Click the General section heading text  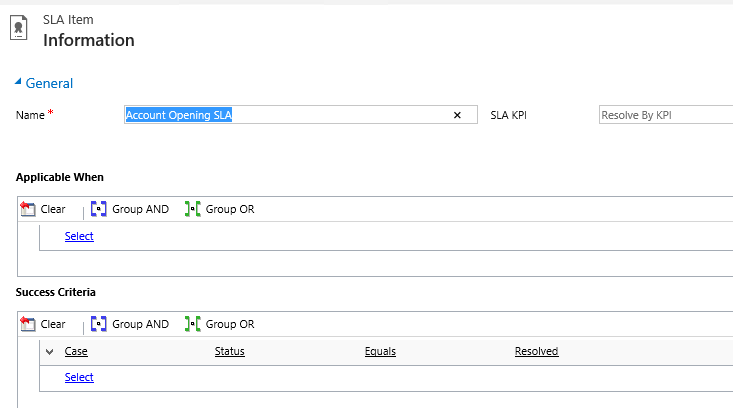(x=49, y=83)
